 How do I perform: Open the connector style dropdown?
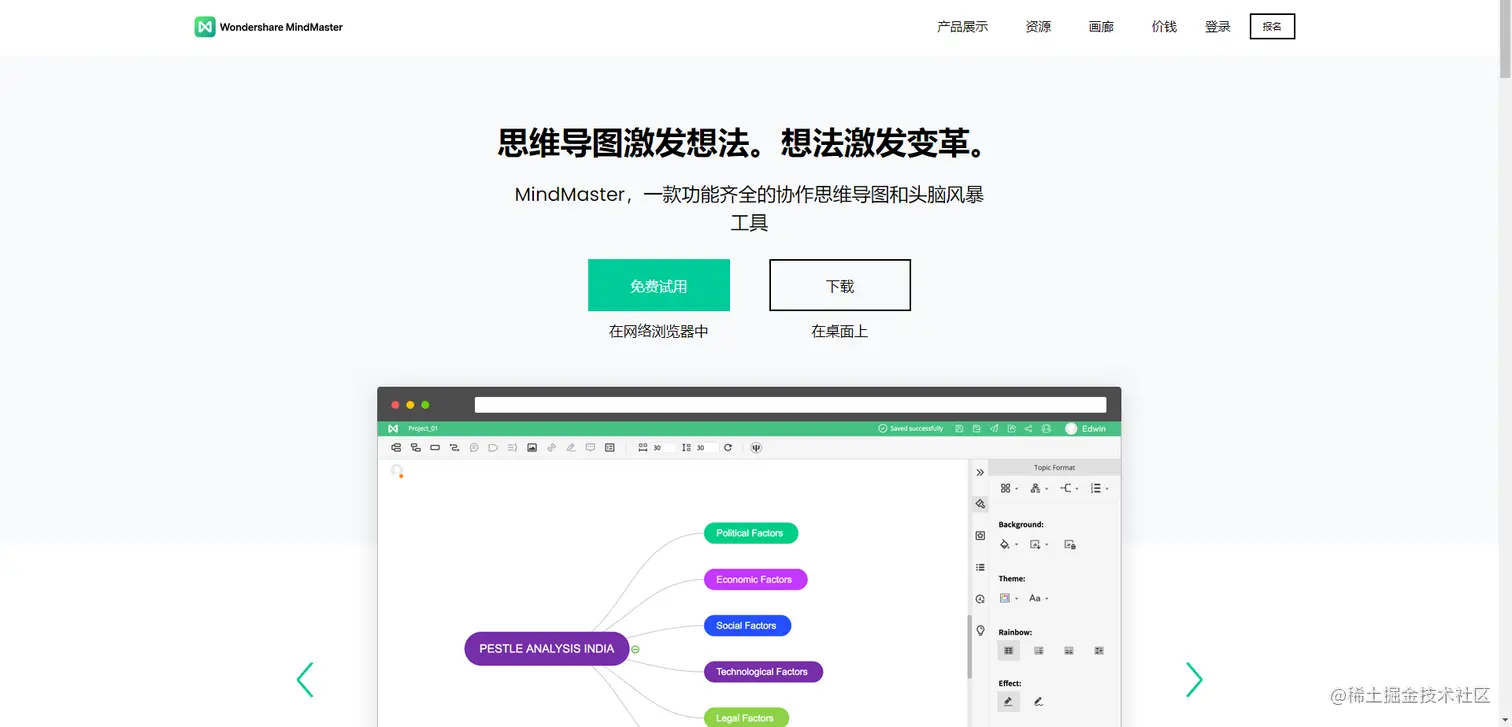(x=1069, y=488)
